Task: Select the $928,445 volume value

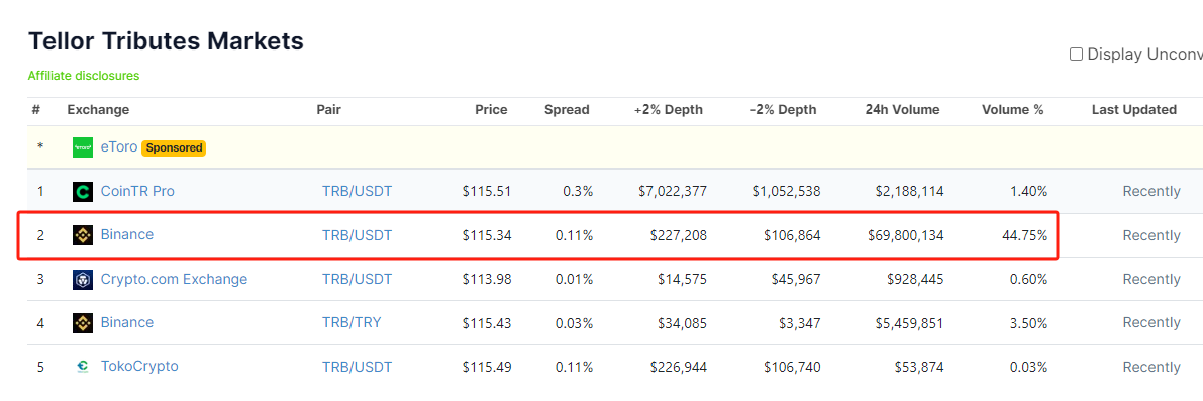Action: (x=915, y=279)
